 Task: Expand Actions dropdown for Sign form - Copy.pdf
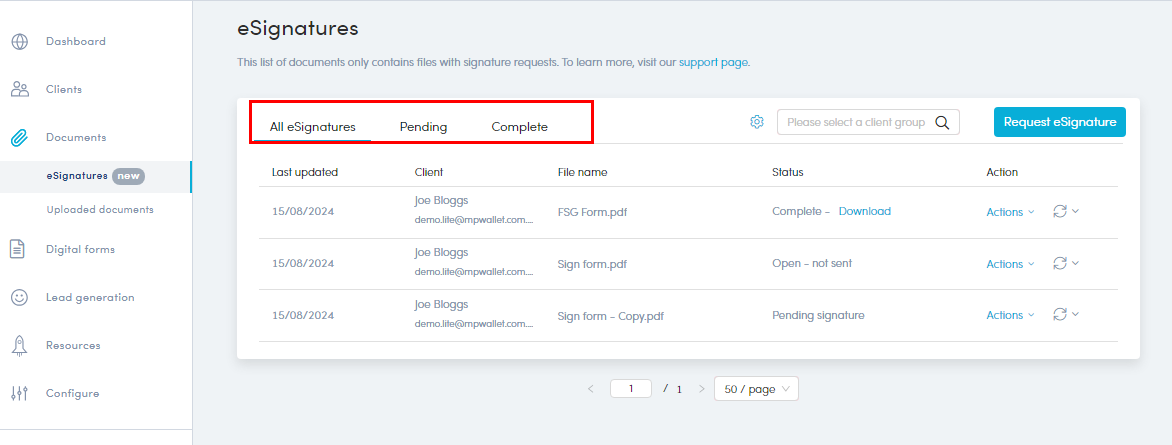[x=1010, y=316]
